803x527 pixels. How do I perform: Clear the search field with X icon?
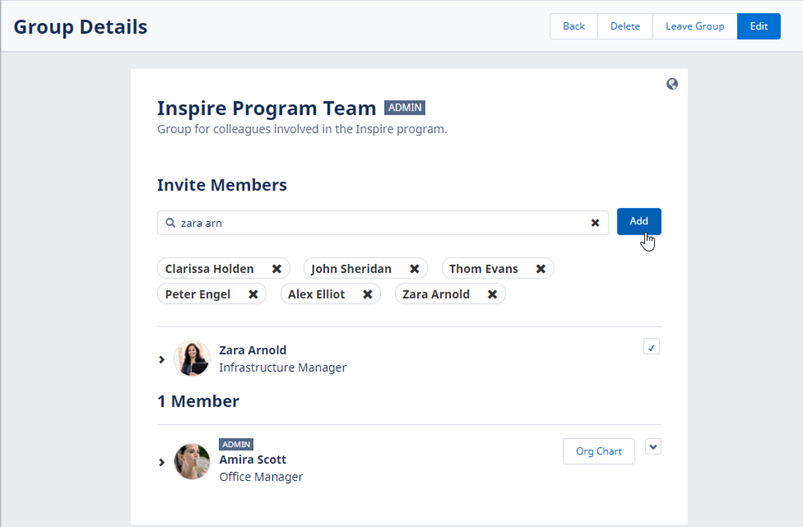pos(595,223)
